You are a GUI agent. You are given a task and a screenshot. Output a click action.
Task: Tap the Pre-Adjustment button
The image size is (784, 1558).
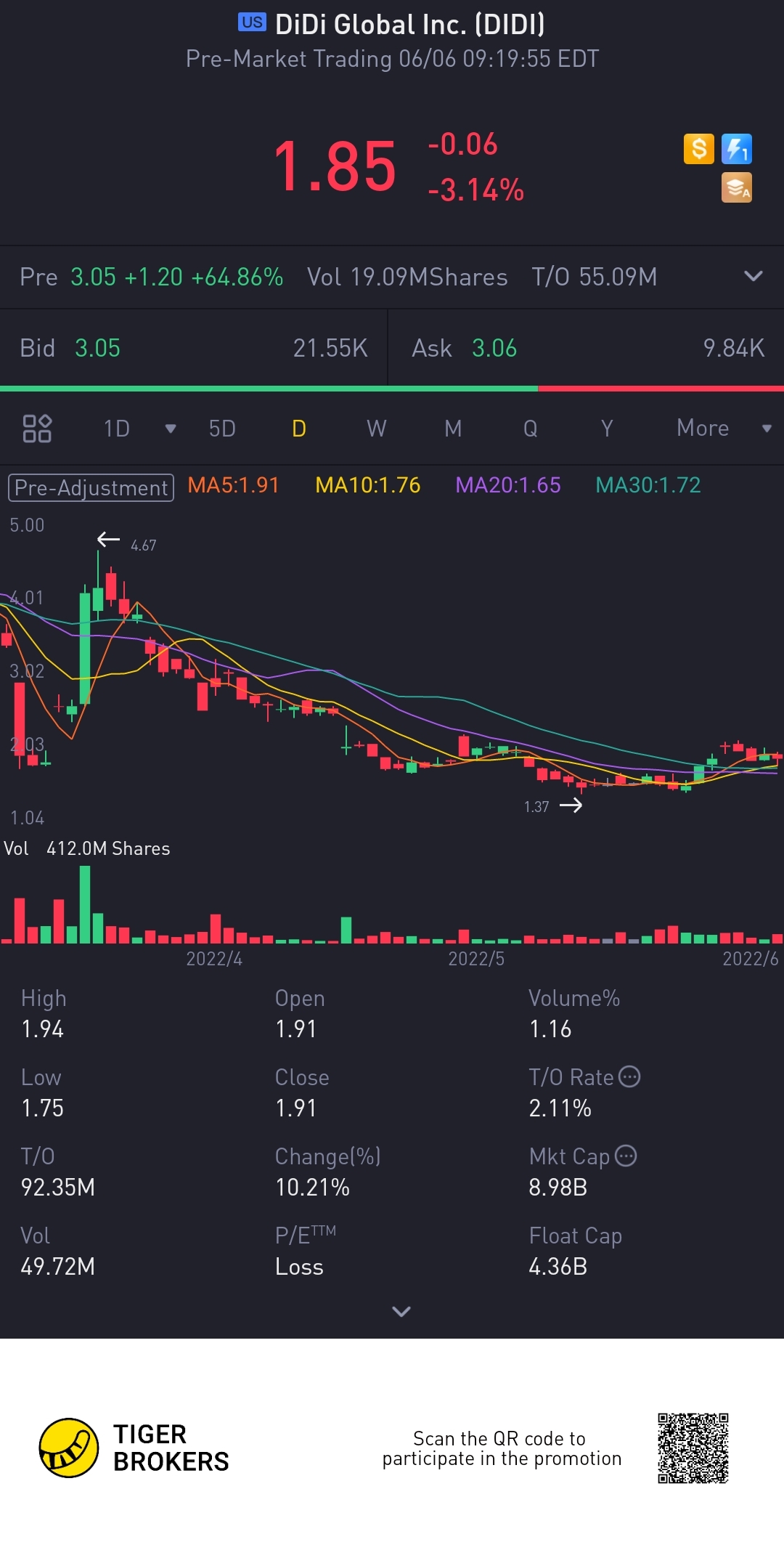tap(91, 487)
